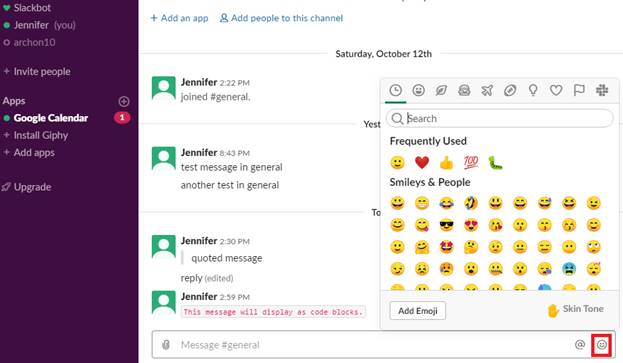Attach a file with the paperclip icon
Screen dimensions: 623x363
click(x=166, y=345)
